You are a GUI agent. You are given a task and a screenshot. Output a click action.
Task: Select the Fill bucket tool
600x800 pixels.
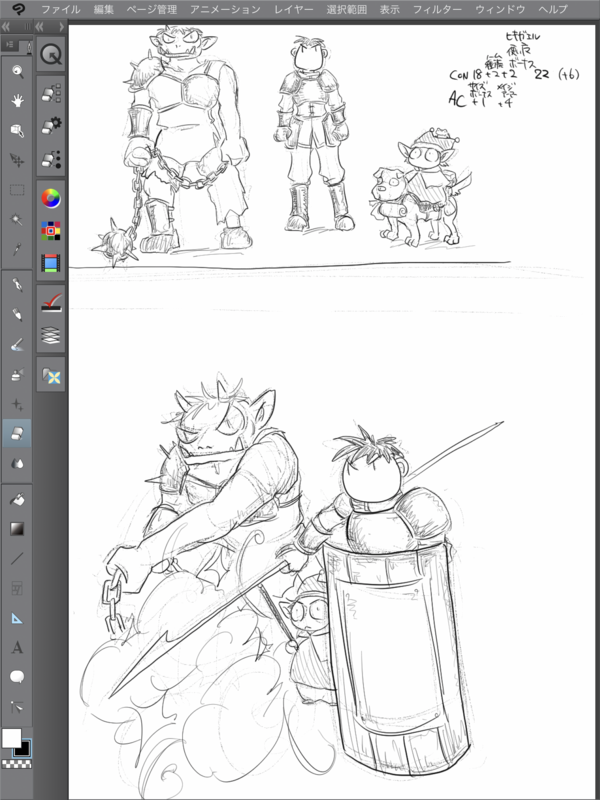tap(17, 499)
